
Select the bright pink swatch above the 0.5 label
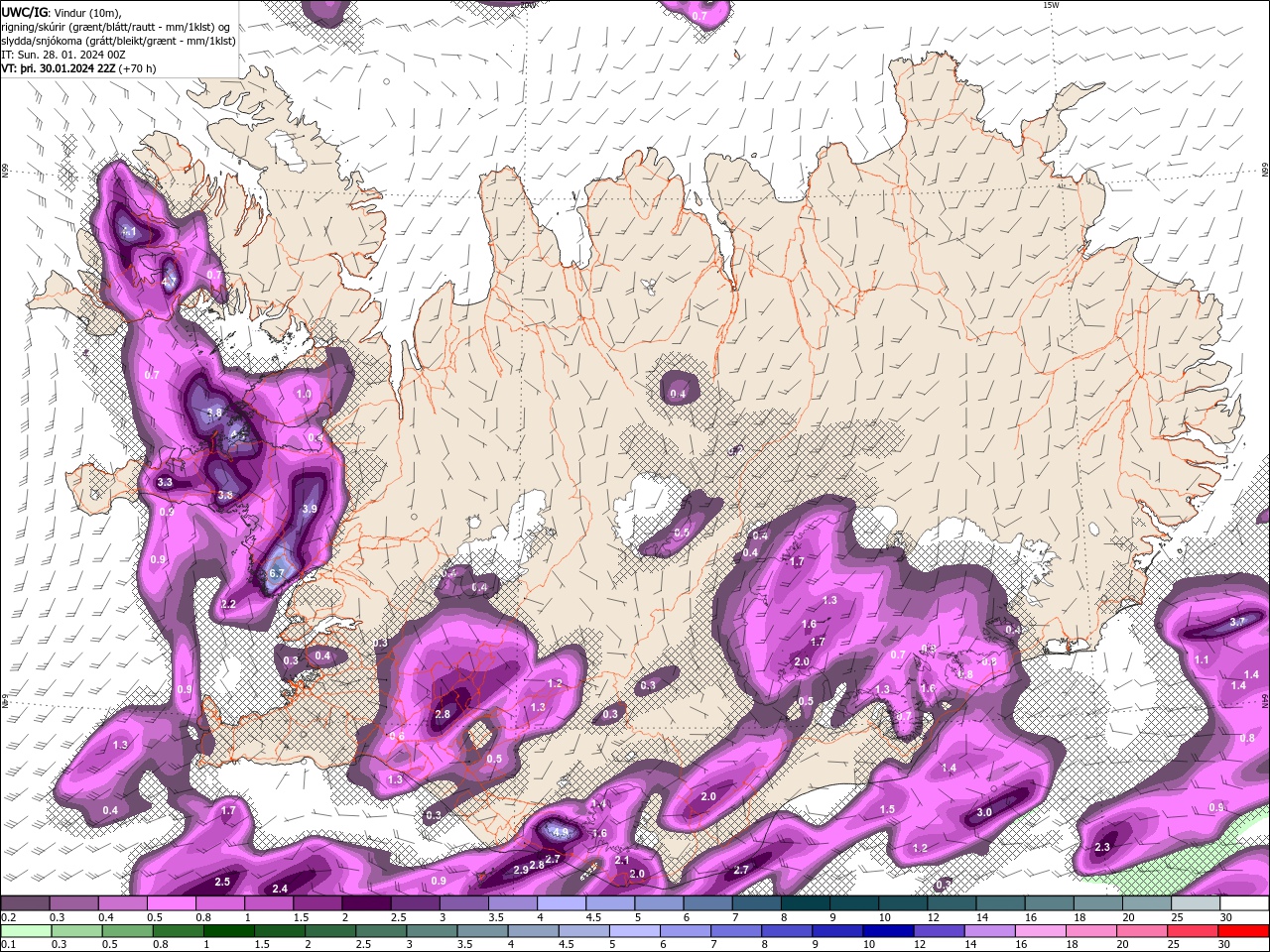(171, 903)
